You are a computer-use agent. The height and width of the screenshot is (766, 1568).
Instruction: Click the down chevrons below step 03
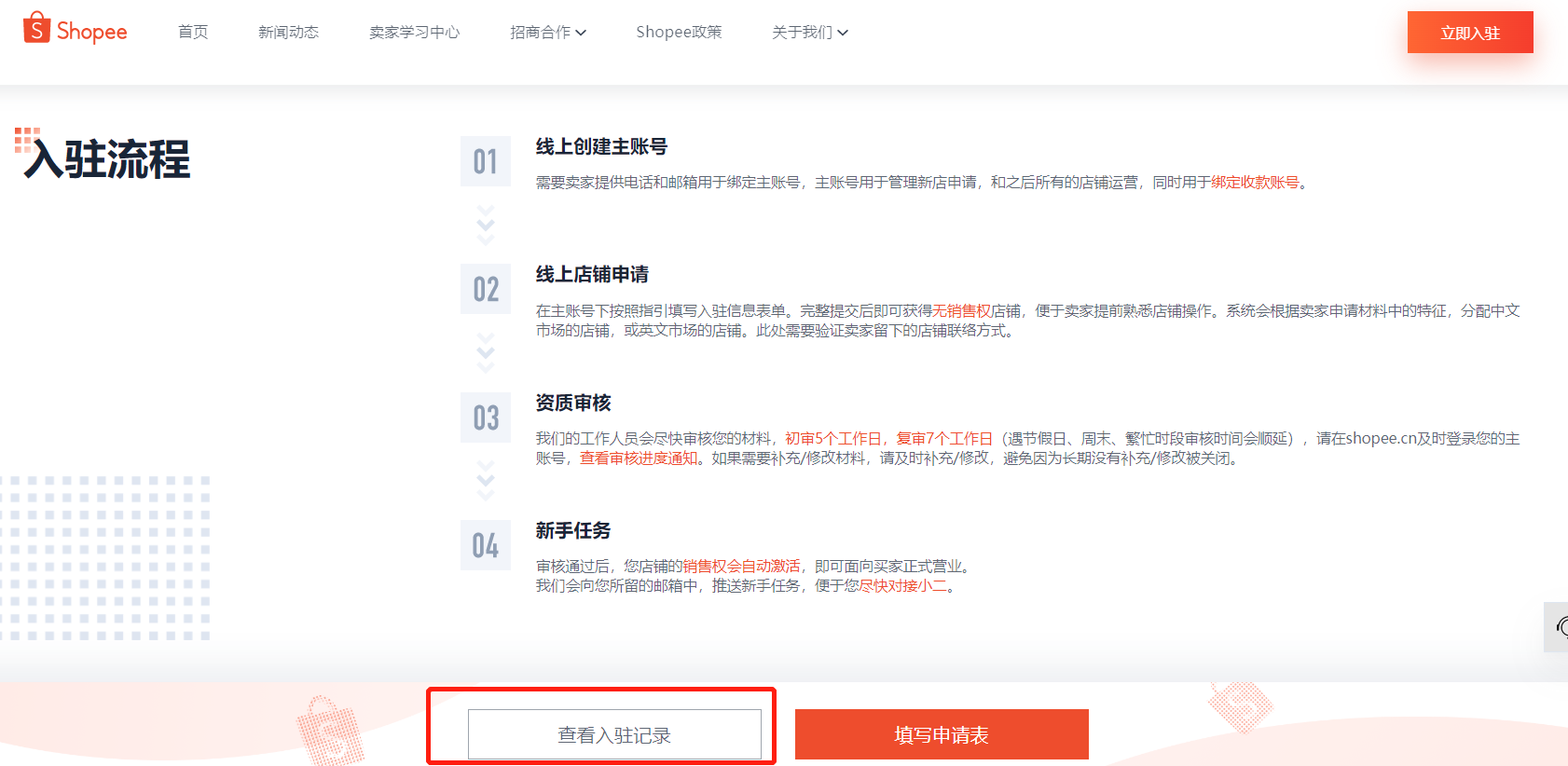[485, 480]
